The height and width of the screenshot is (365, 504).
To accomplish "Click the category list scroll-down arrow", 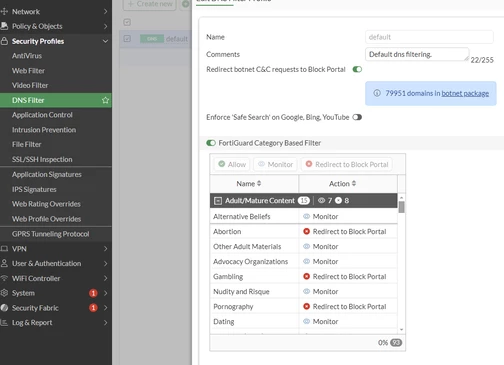I will (x=402, y=329).
